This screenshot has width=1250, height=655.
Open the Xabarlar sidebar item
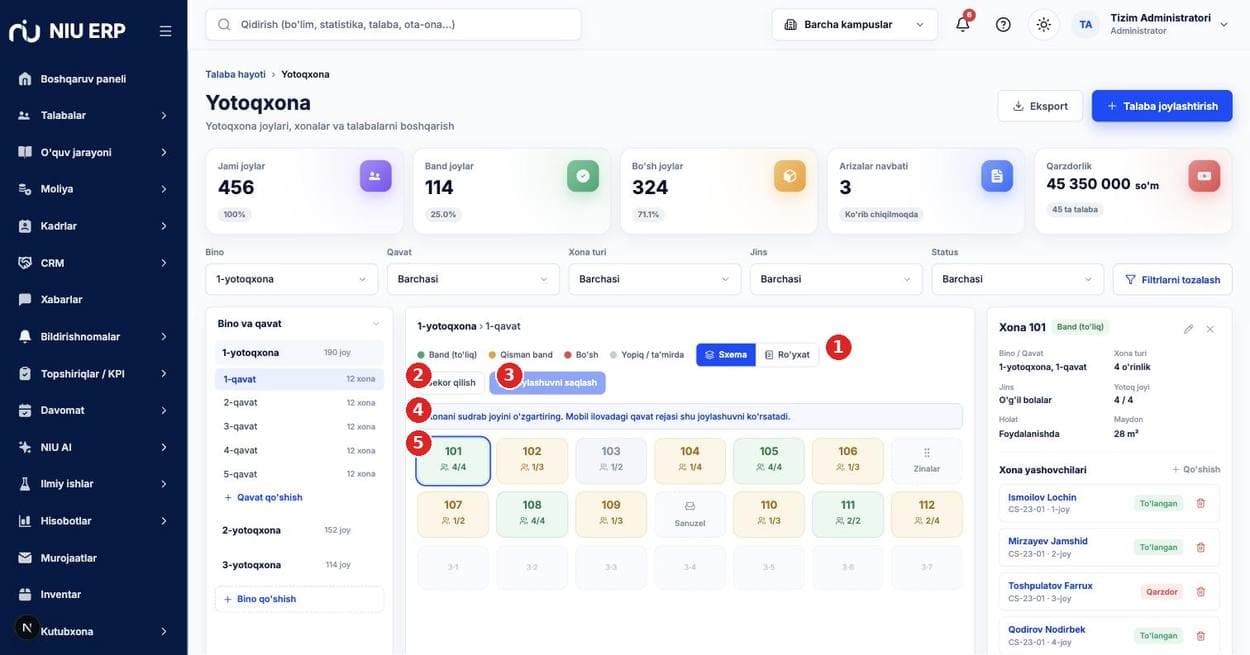pos(93,299)
